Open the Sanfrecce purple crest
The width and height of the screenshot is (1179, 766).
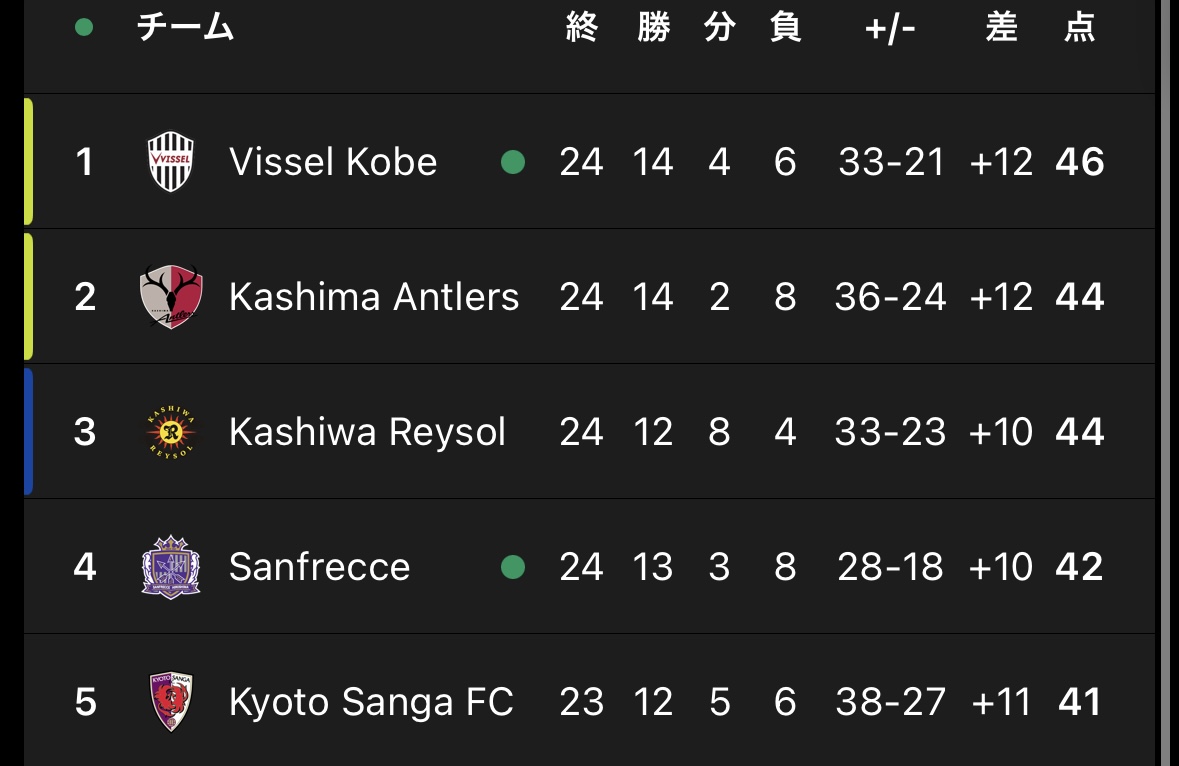pyautogui.click(x=171, y=567)
